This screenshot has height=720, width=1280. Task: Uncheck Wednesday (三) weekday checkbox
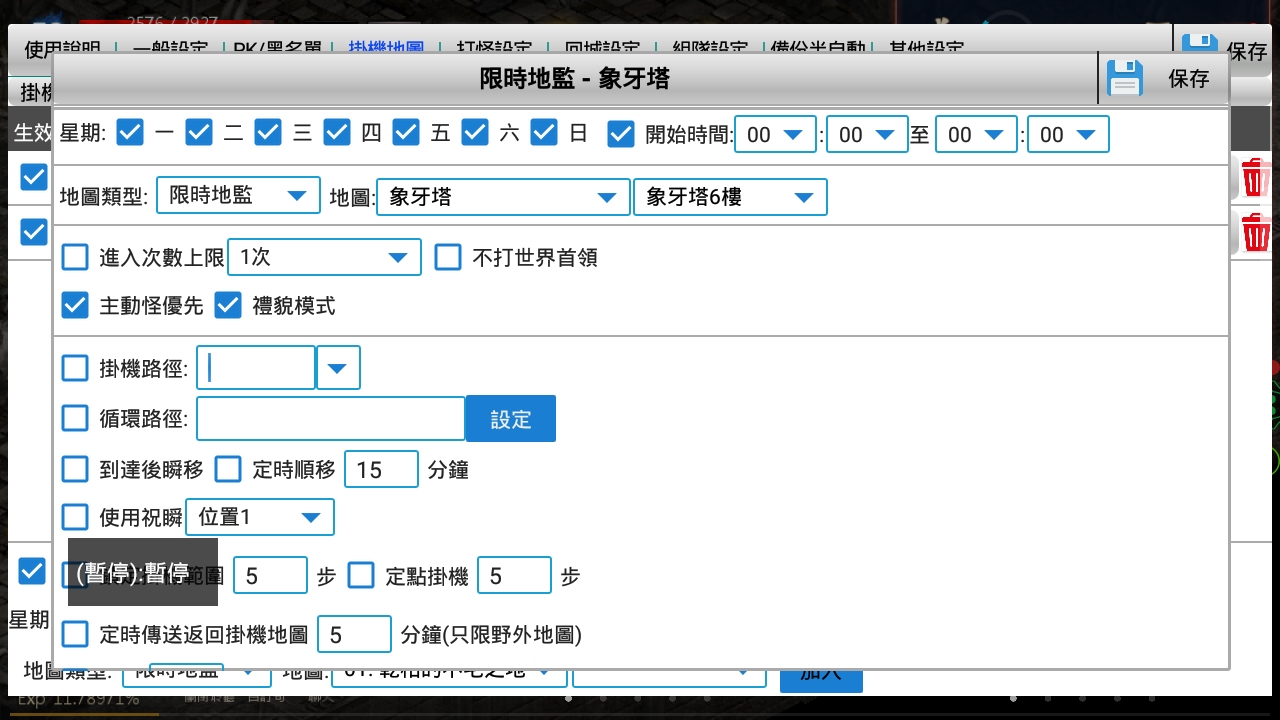pos(268,132)
